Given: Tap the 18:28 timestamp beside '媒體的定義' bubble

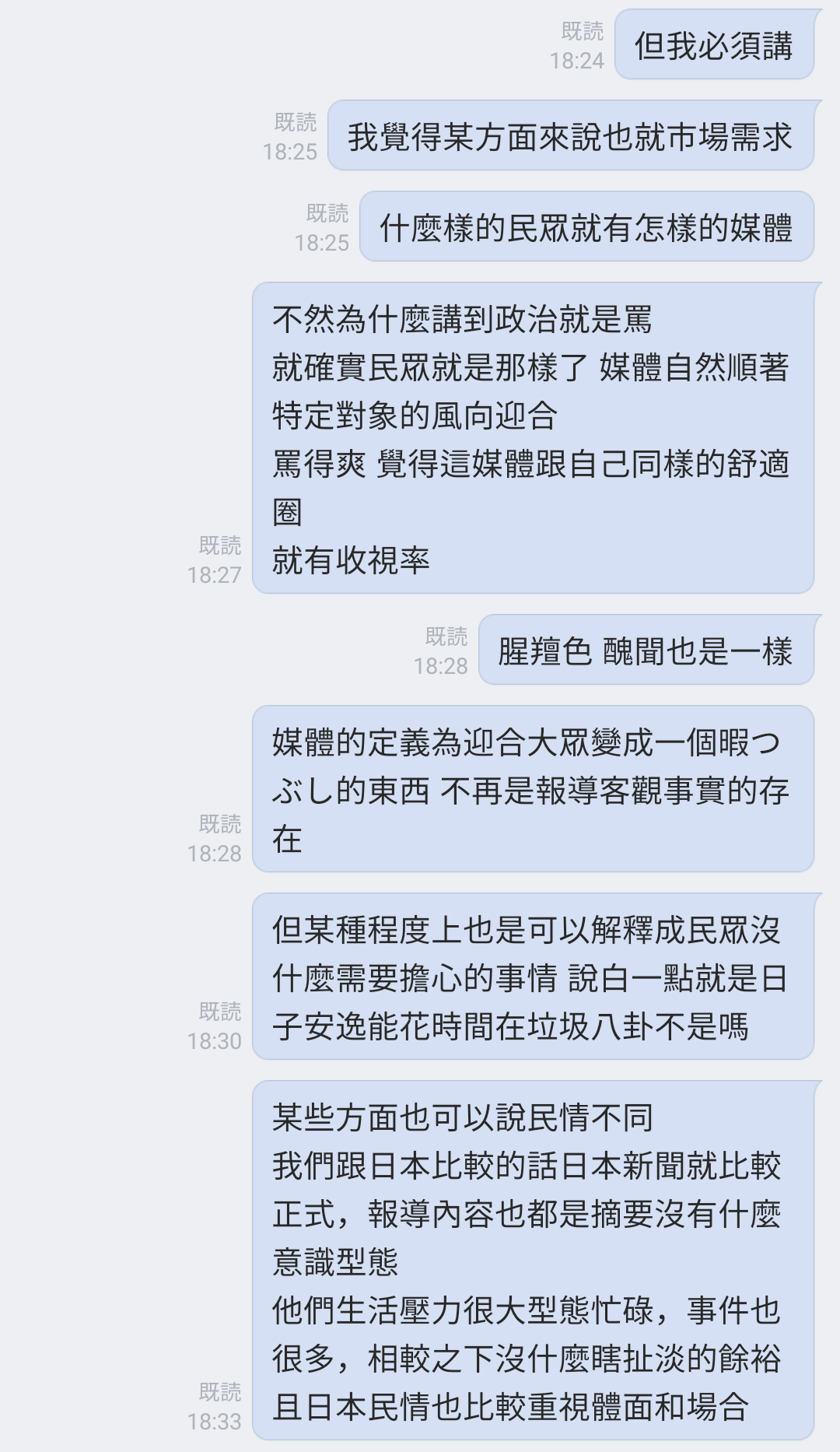Looking at the screenshot, I should click(x=214, y=854).
